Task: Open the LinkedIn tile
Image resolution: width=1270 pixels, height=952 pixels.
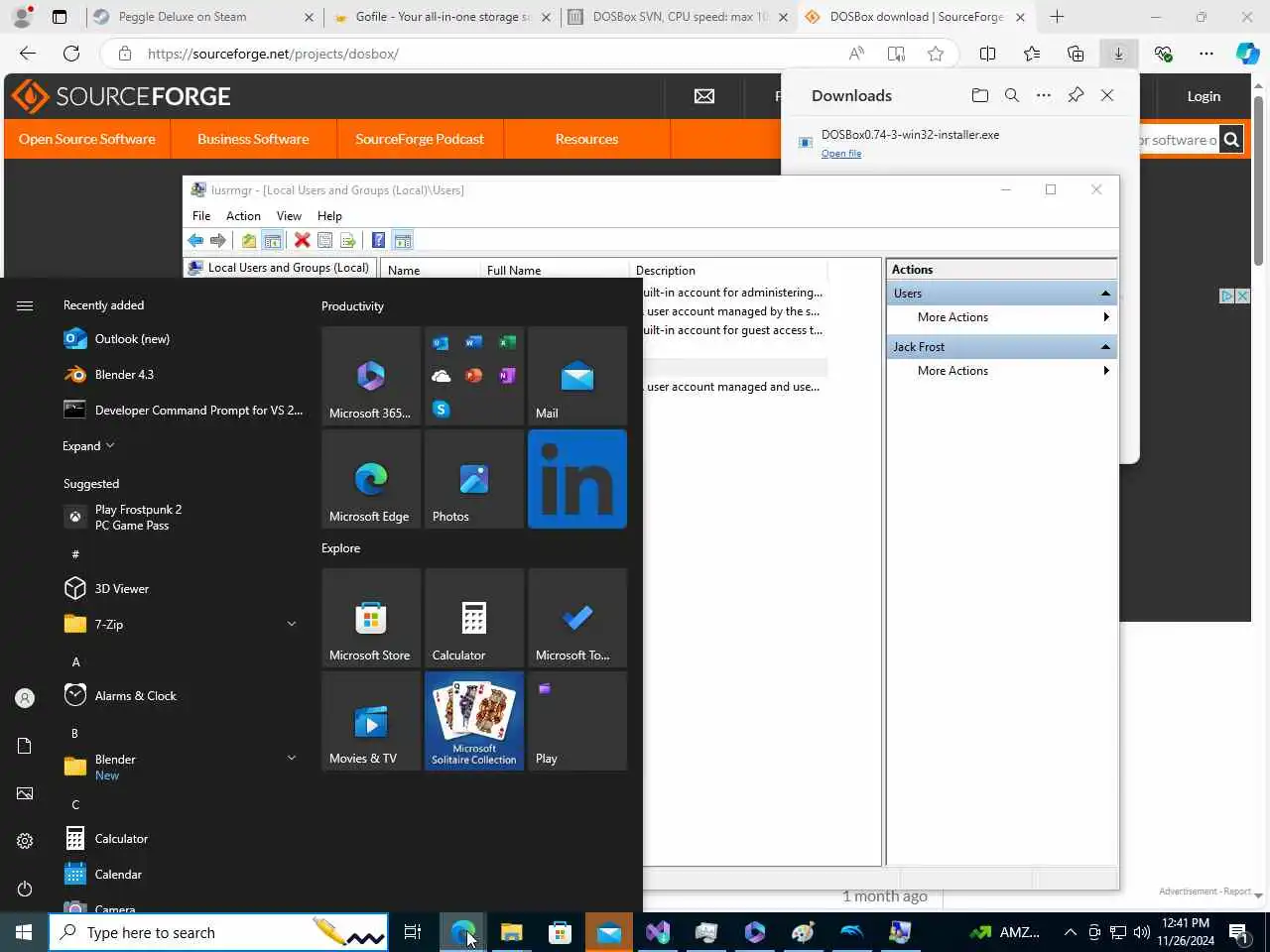Action: pyautogui.click(x=577, y=479)
